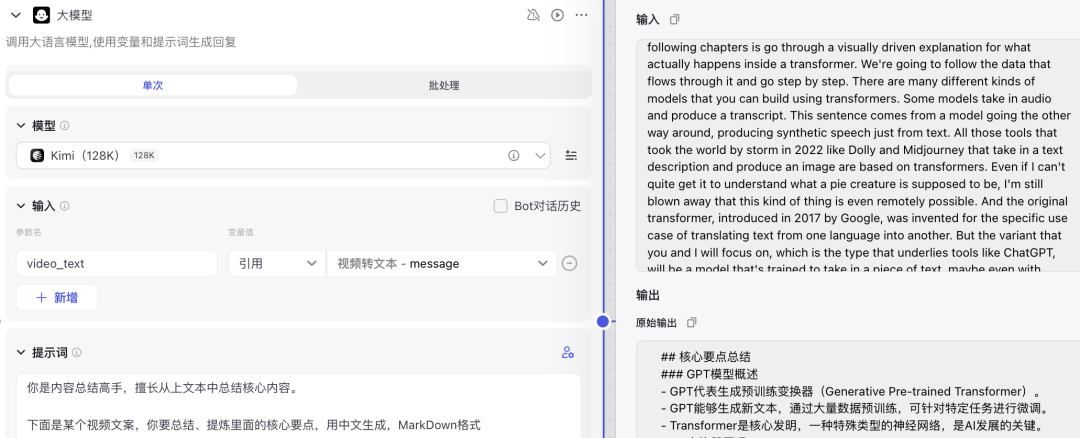The height and width of the screenshot is (438, 1080).
Task: Collapse the 输入 section in node panel
Action: click(x=21, y=206)
